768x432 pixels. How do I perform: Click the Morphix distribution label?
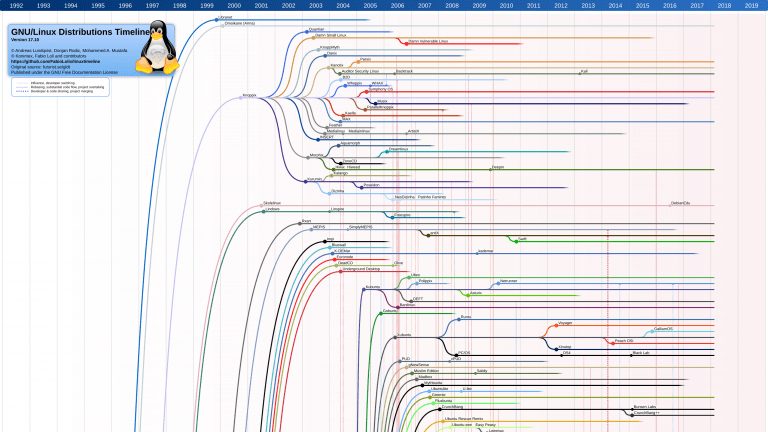pyautogui.click(x=316, y=155)
